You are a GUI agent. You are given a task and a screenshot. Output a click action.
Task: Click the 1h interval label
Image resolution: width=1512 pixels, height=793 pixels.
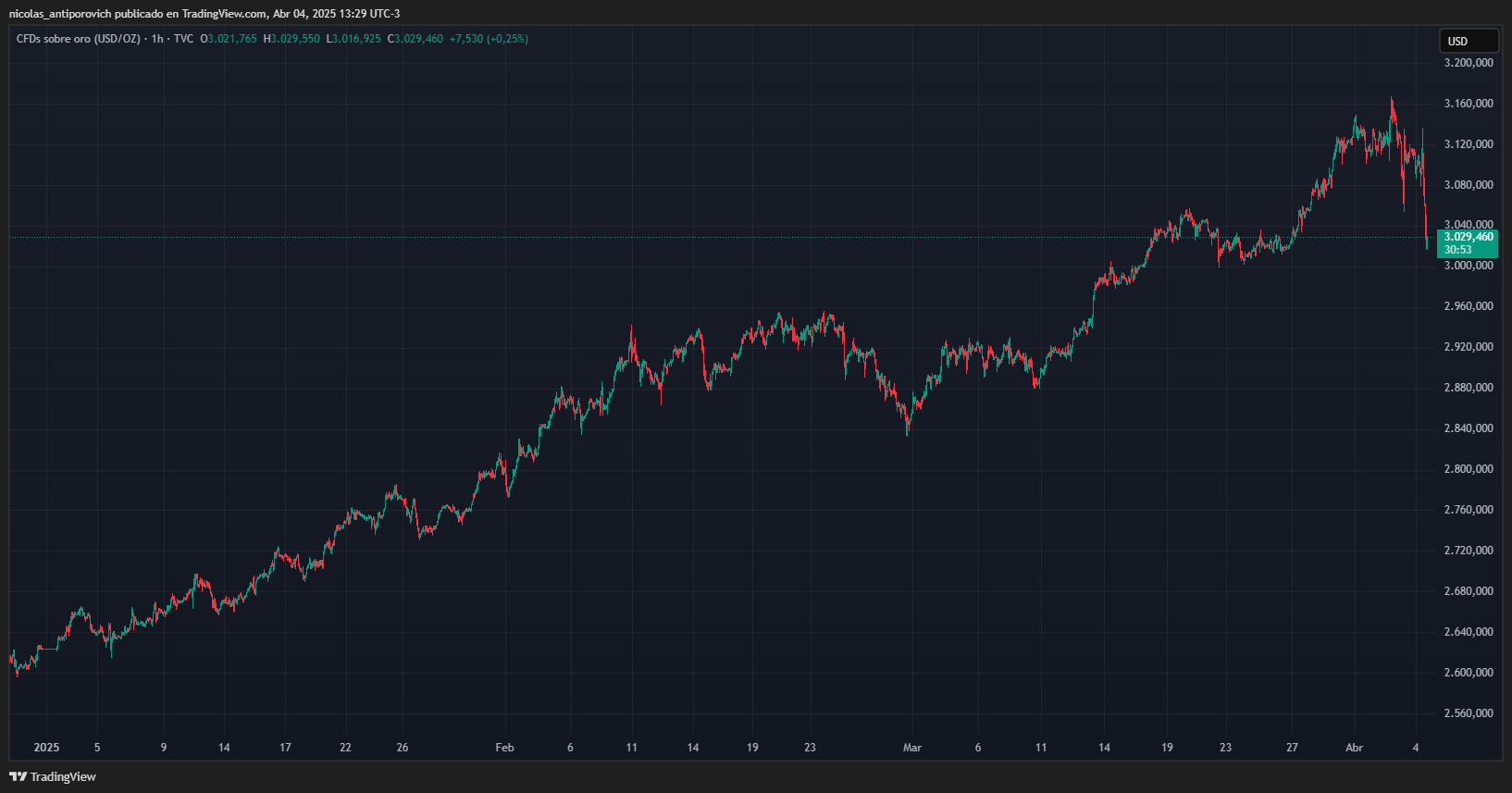click(x=157, y=39)
